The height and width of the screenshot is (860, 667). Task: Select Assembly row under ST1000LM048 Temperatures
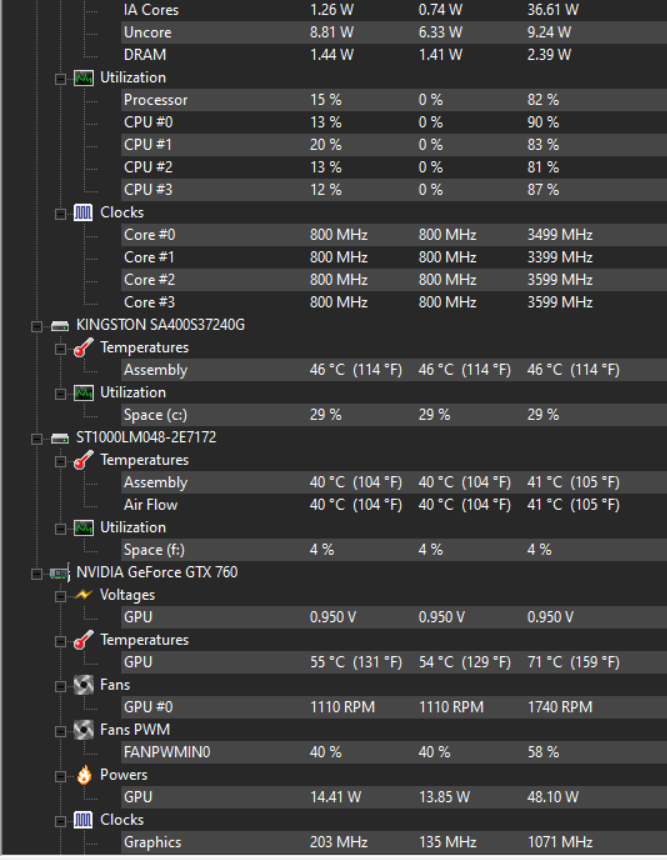(x=394, y=483)
